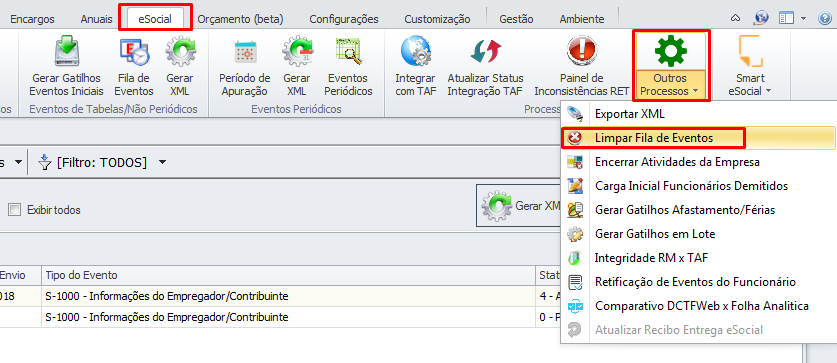Switch to the eSocial ribbon tab
The image size is (837, 363).
point(155,19)
